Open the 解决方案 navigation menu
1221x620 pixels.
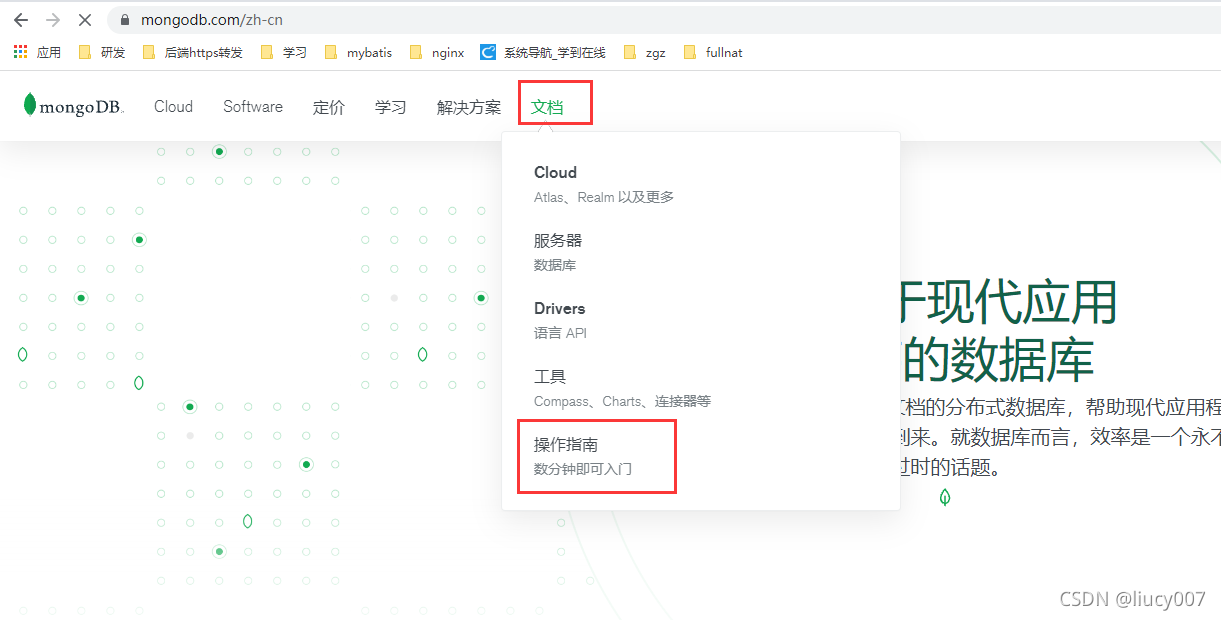(x=469, y=107)
